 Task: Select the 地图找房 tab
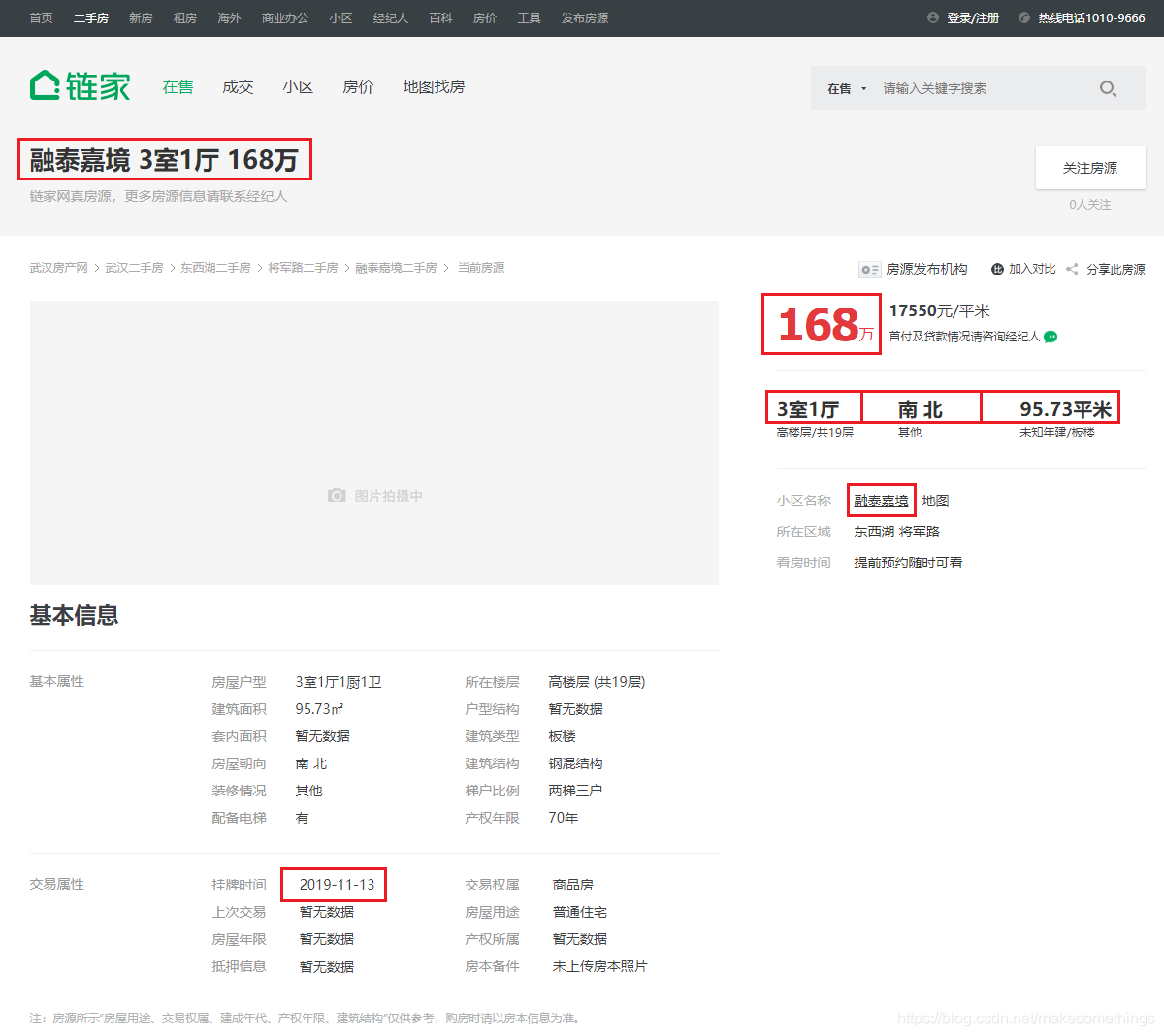(434, 86)
